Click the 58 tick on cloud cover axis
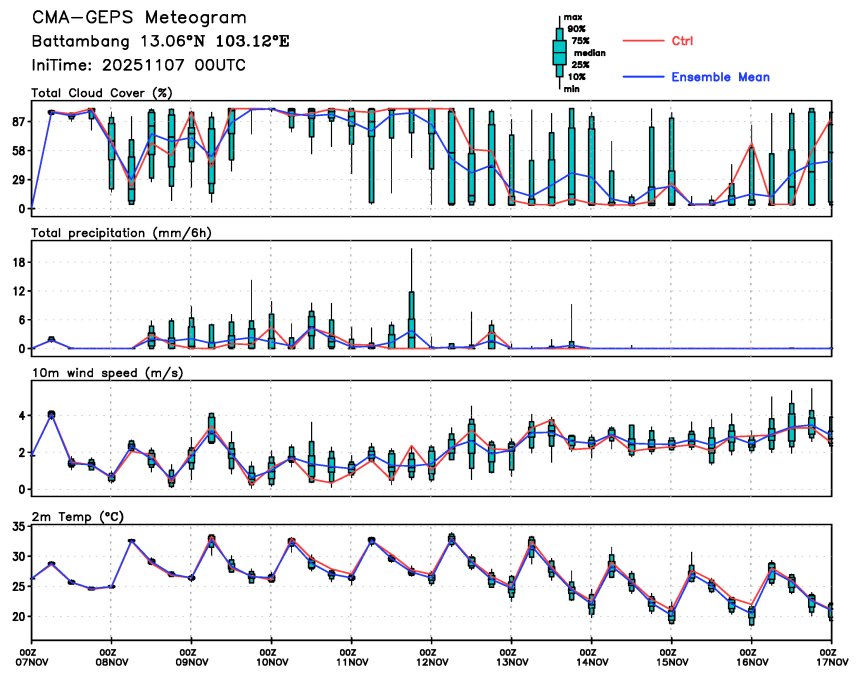This screenshot has height=678, width=860. pyautogui.click(x=19, y=150)
